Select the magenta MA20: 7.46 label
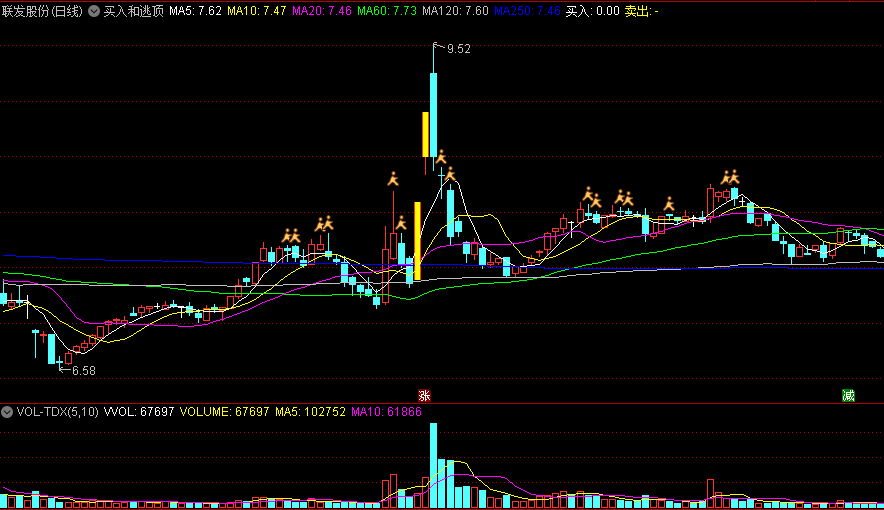The width and height of the screenshot is (884, 510). point(322,11)
